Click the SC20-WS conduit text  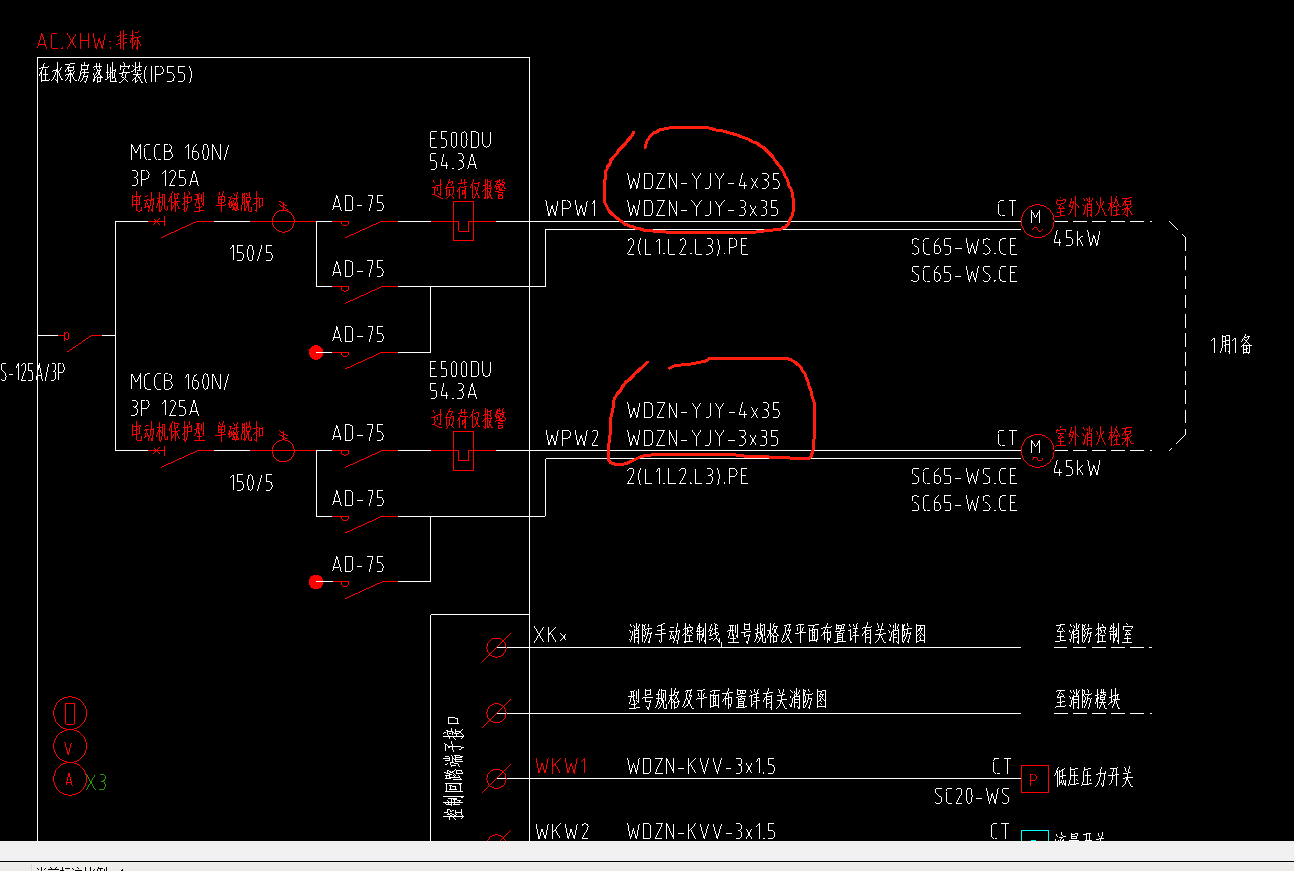[x=972, y=796]
